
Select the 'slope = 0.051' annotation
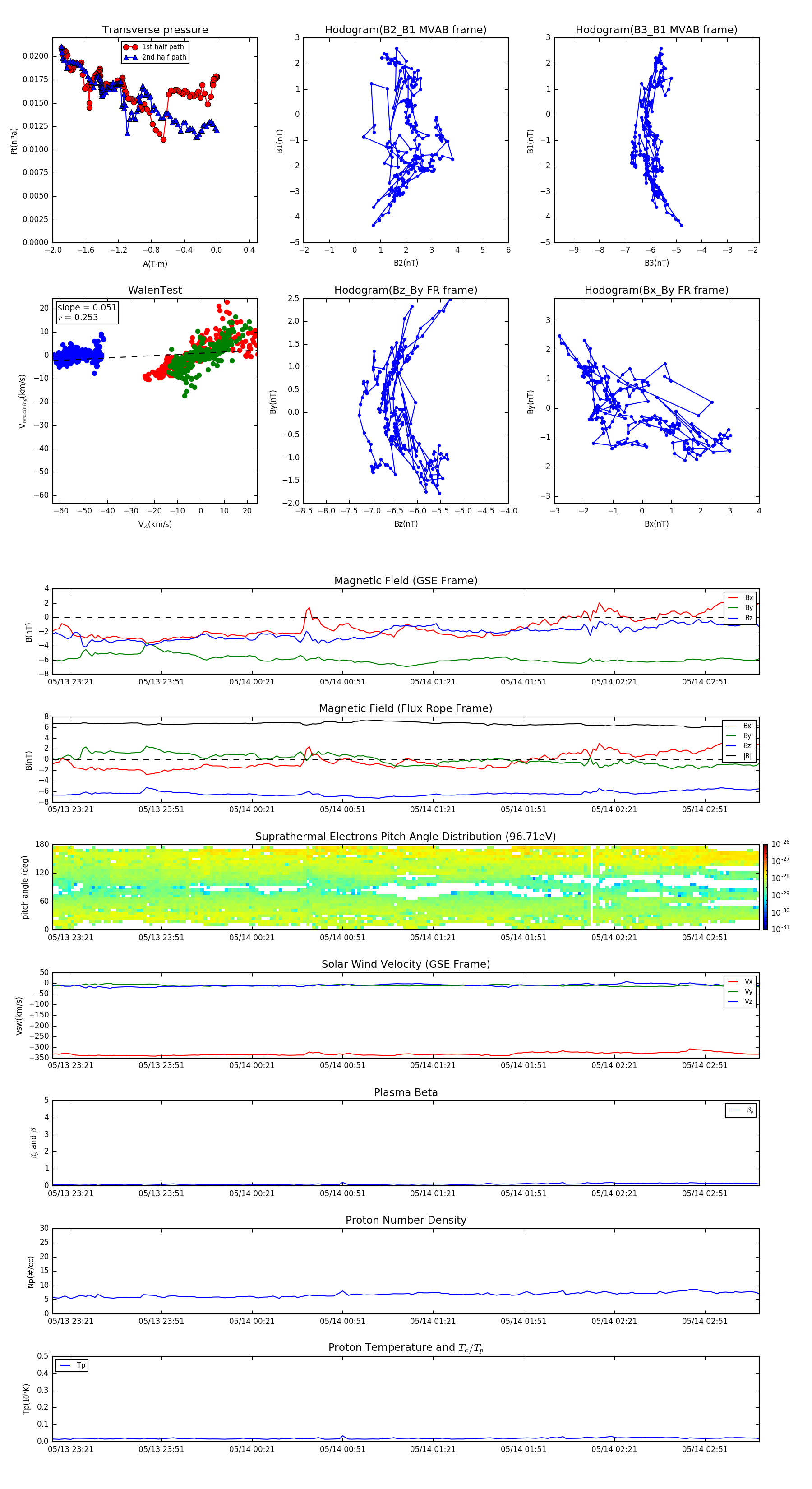[x=87, y=308]
